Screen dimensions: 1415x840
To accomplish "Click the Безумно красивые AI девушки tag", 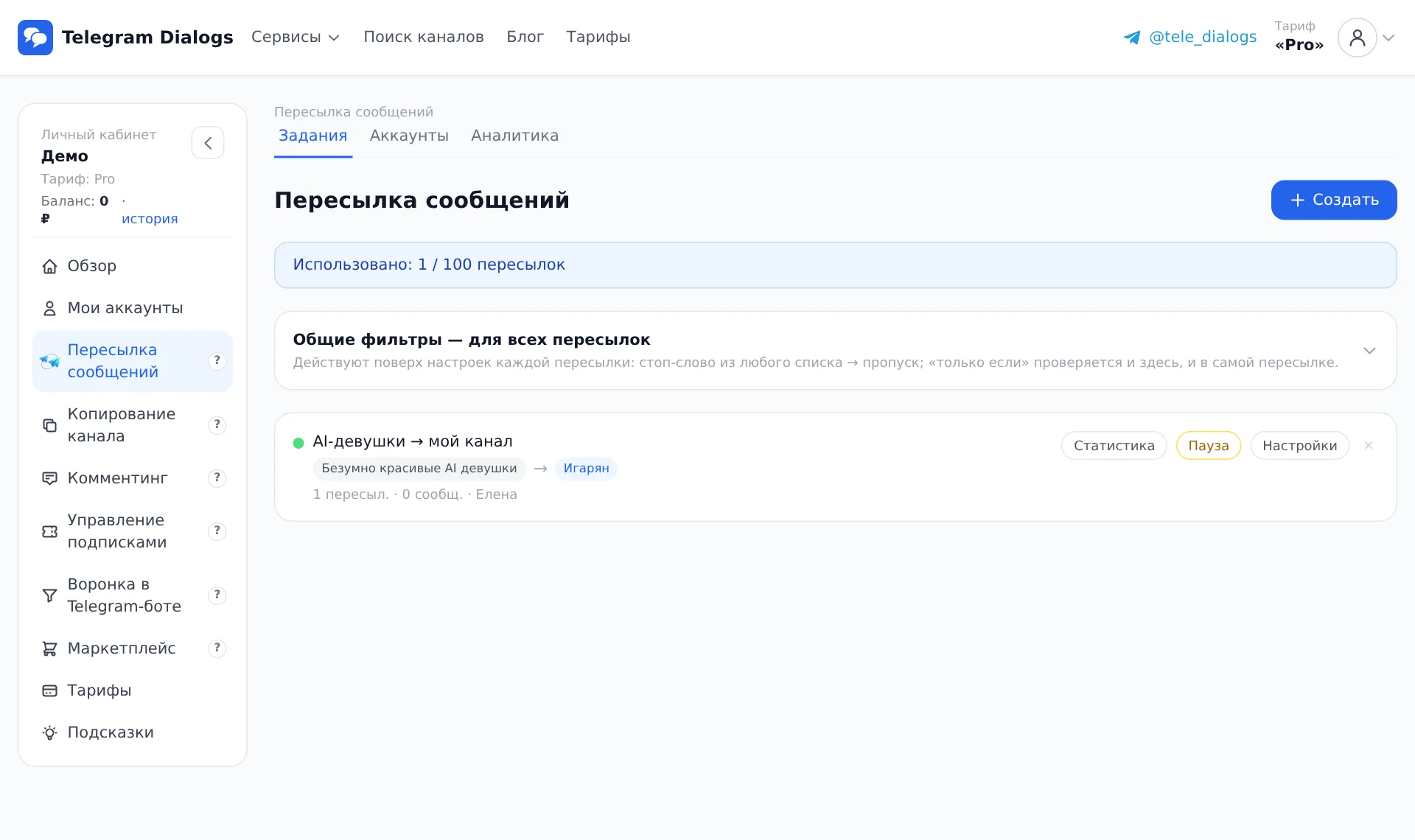I will [419, 469].
